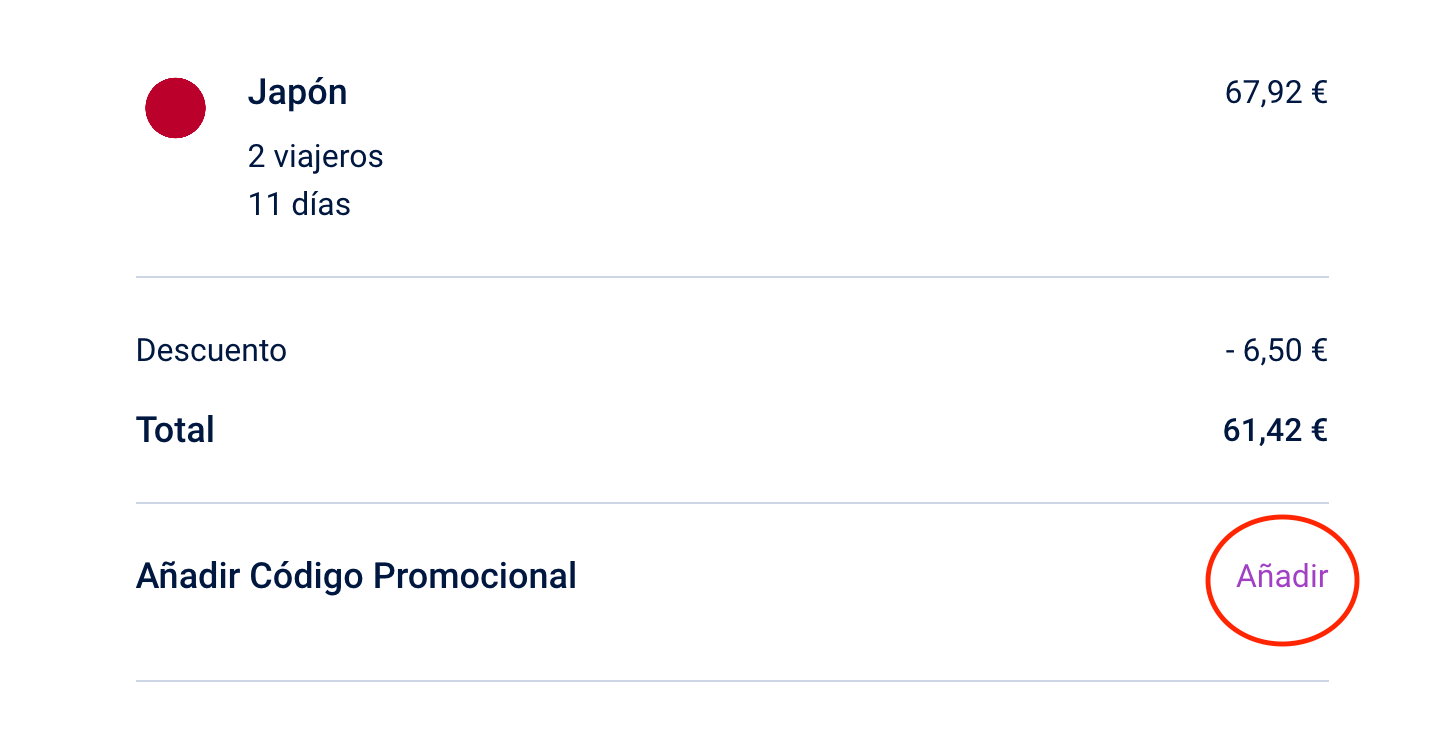Click the euro symbol beside 67,92
The height and width of the screenshot is (734, 1446).
[x=1319, y=93]
